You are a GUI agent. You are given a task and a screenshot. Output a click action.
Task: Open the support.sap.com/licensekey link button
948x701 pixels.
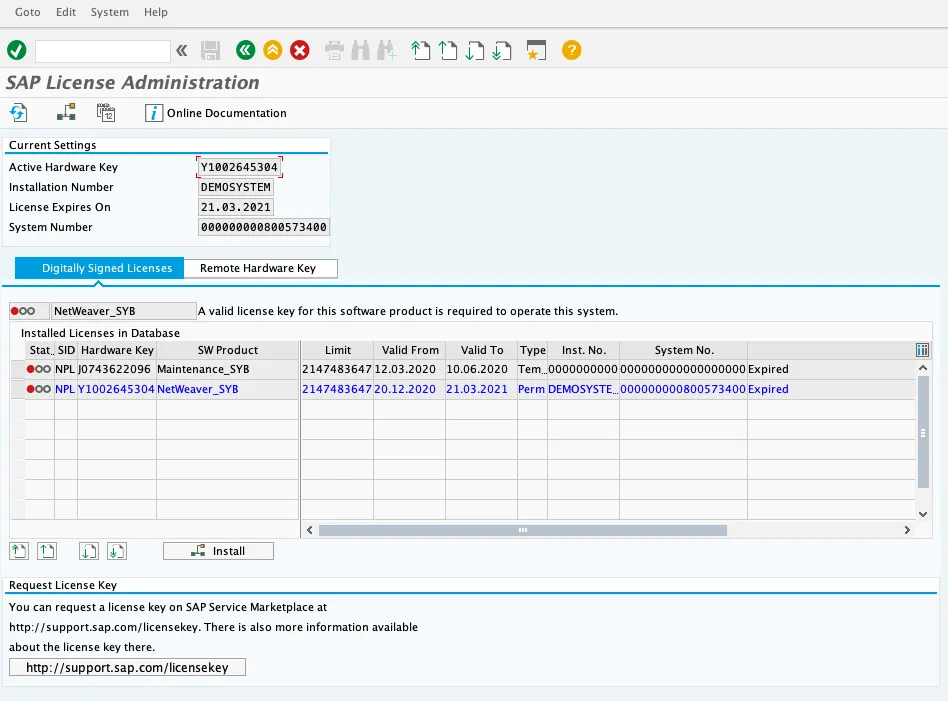coord(127,667)
